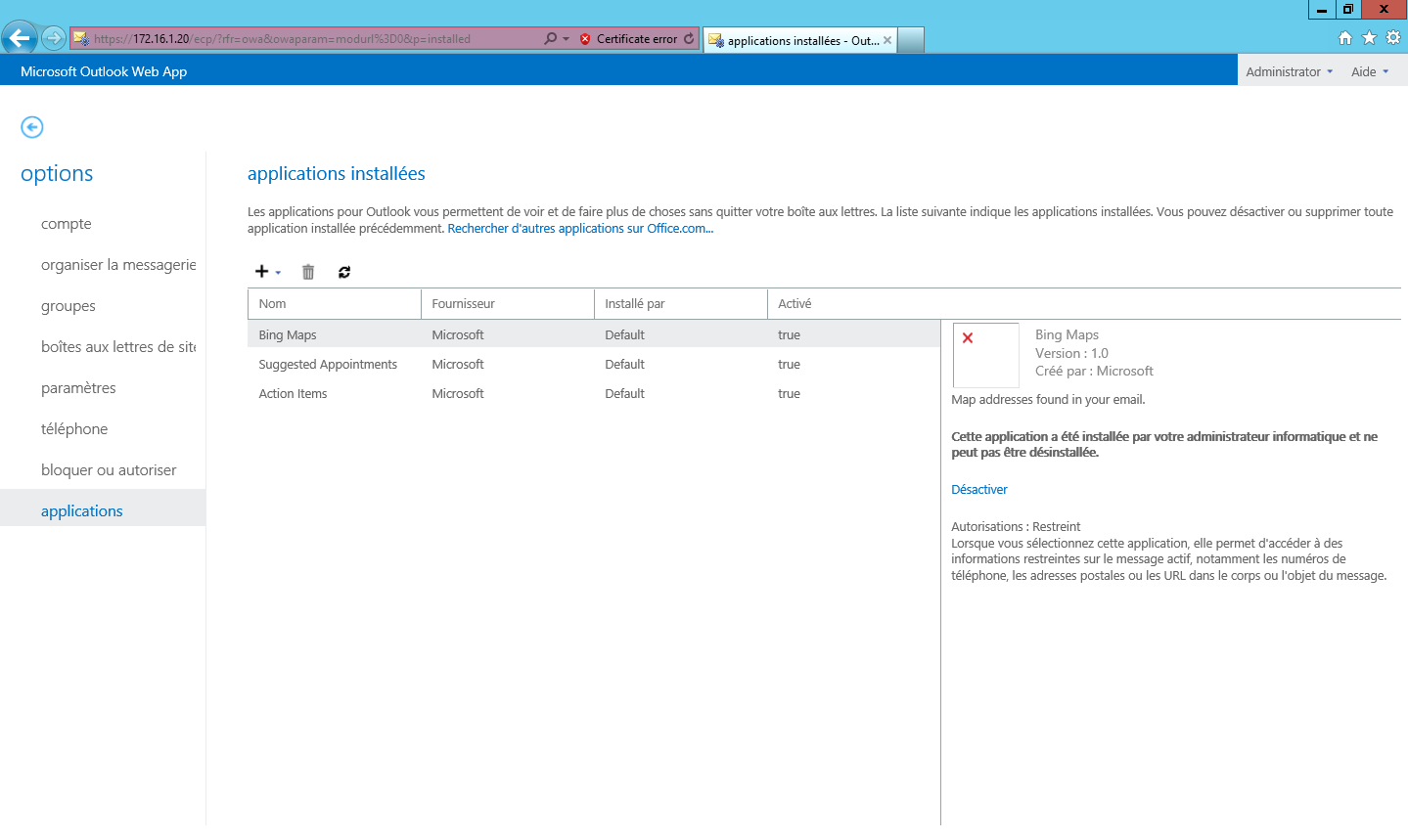Click 'Version : 1.0' in details pane
Image resolution: width=1408 pixels, height=840 pixels.
[x=1071, y=353]
